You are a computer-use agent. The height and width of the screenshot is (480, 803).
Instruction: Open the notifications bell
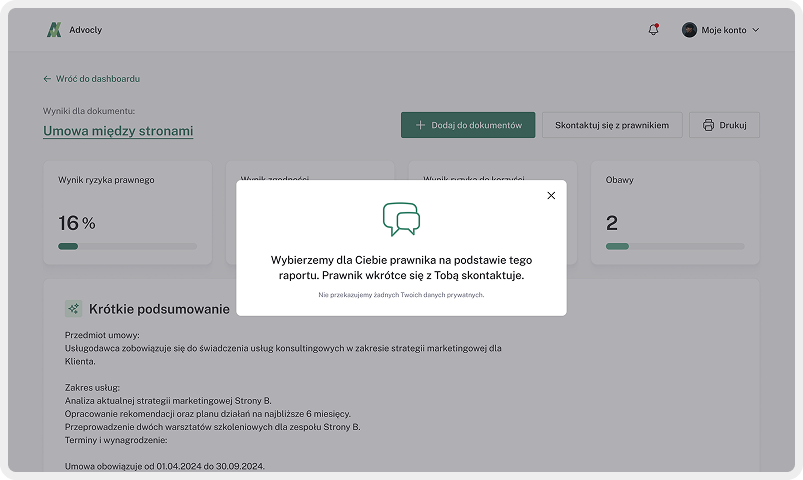coord(653,30)
